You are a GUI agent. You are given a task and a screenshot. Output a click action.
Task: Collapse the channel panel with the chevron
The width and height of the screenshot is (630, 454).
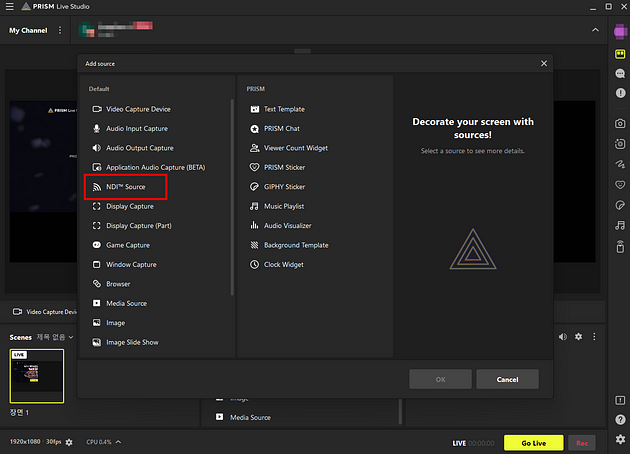point(596,30)
